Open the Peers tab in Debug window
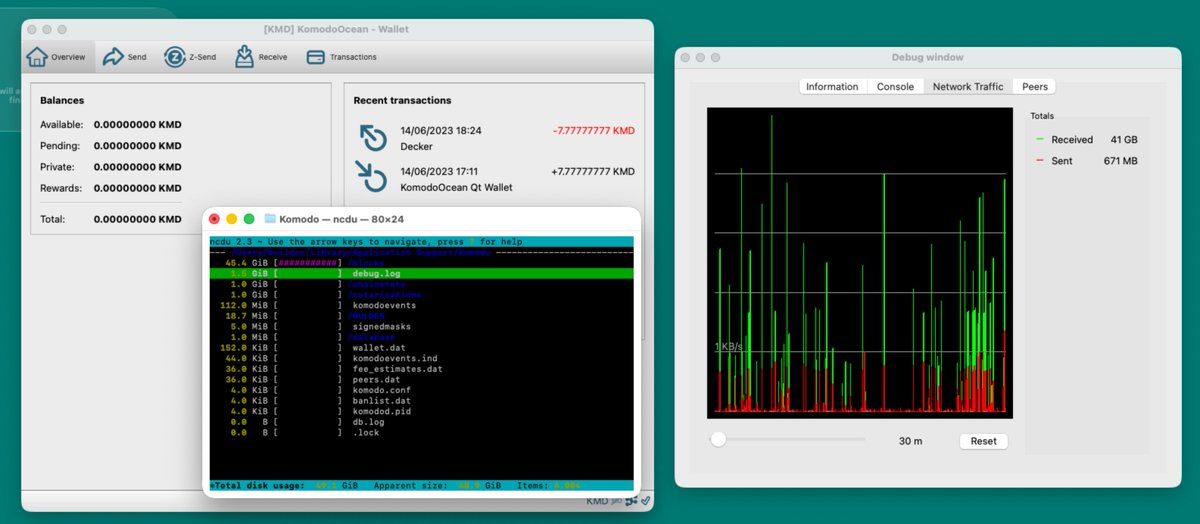This screenshot has width=1200, height=524. click(x=1035, y=87)
